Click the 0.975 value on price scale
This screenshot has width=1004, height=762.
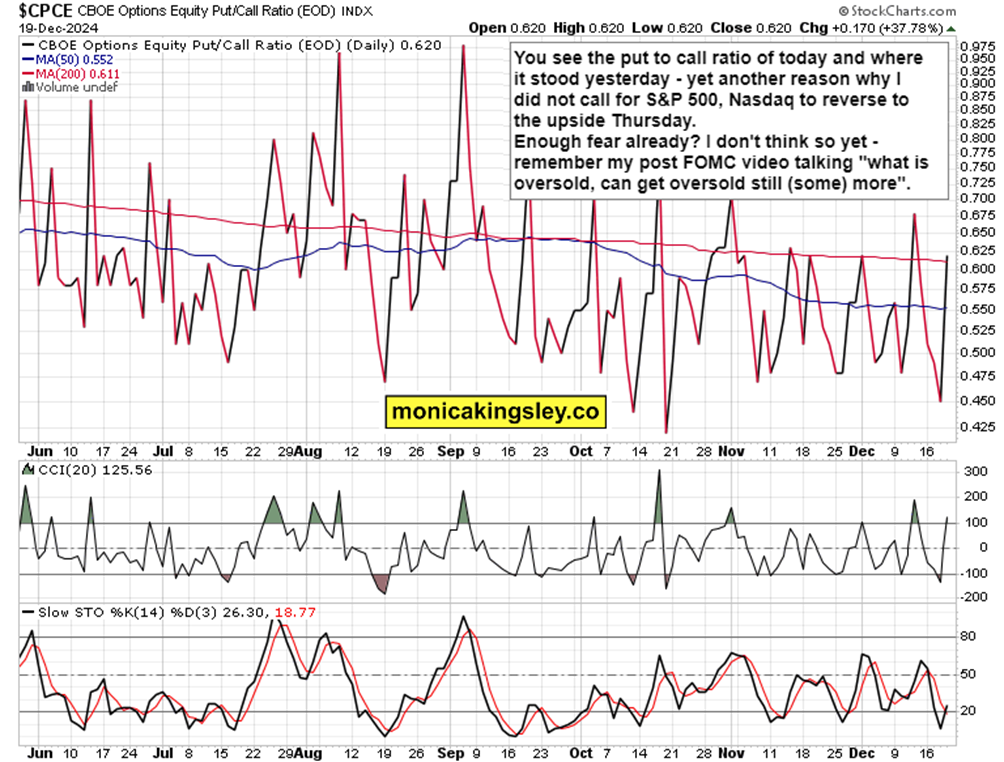tap(978, 47)
